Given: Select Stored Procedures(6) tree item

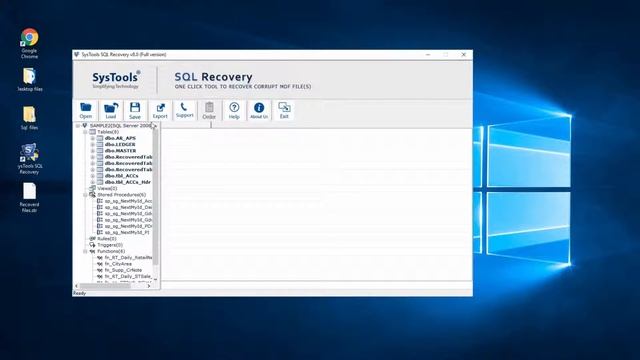Looking at the screenshot, I should tap(121, 195).
